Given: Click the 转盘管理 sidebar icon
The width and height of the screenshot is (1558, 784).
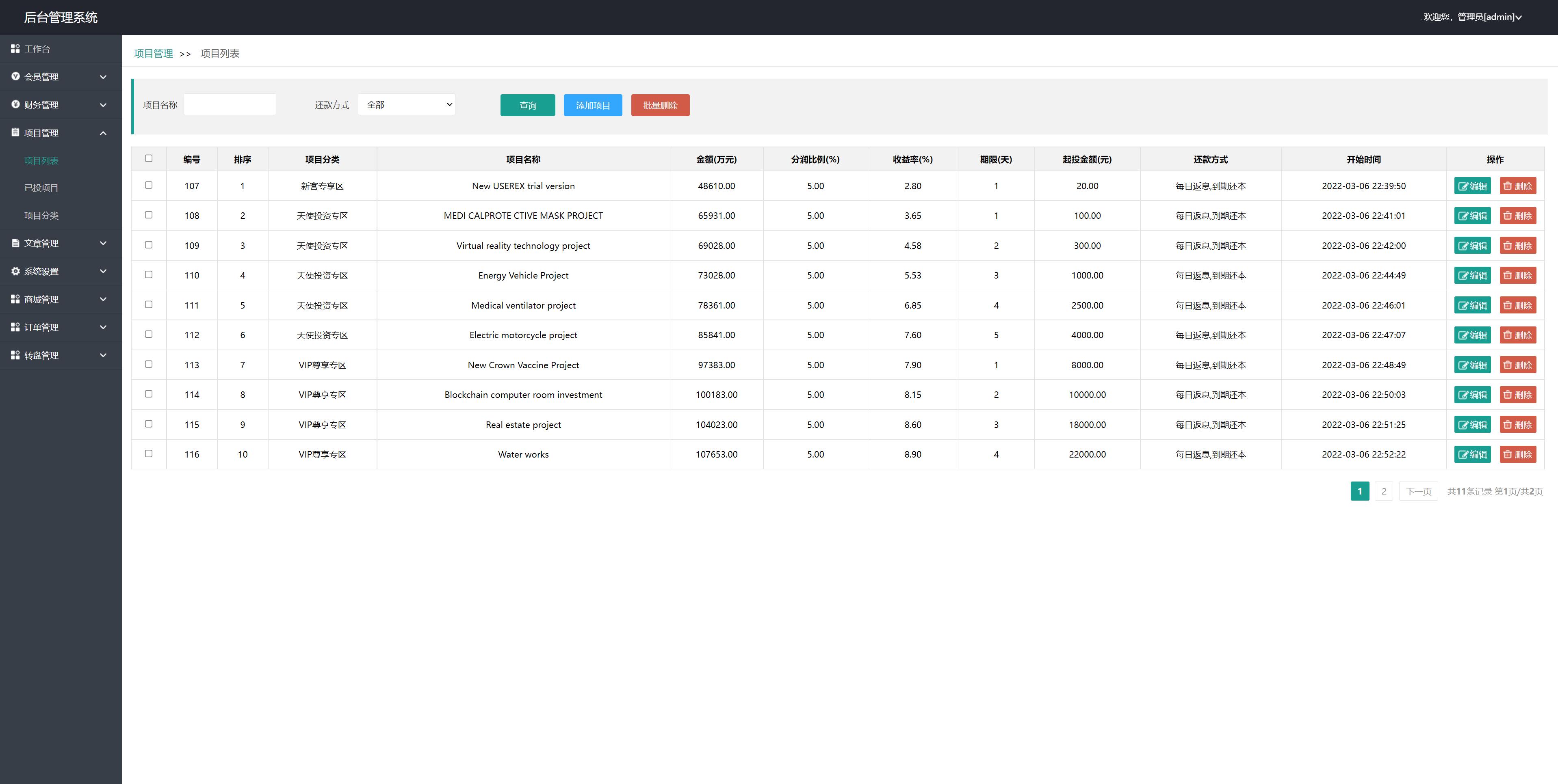Looking at the screenshot, I should 15,355.
